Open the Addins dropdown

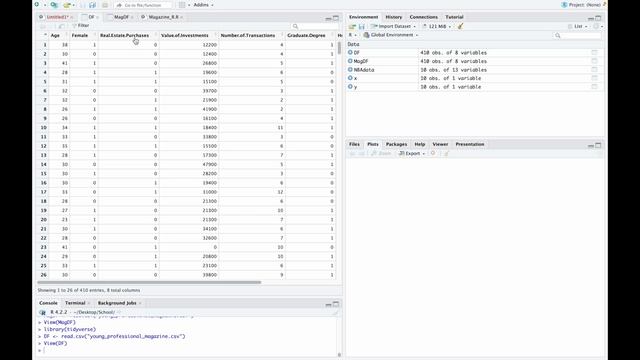[x=203, y=5]
